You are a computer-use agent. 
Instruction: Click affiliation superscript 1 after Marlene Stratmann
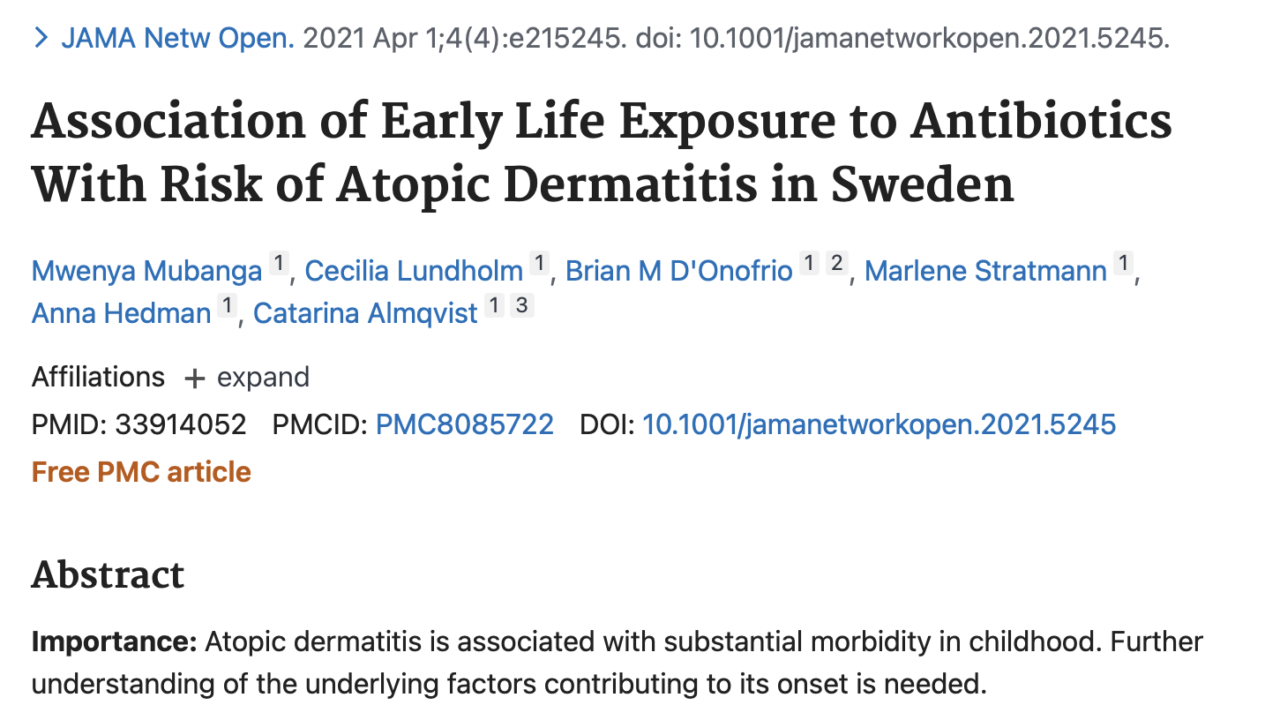(x=1124, y=264)
